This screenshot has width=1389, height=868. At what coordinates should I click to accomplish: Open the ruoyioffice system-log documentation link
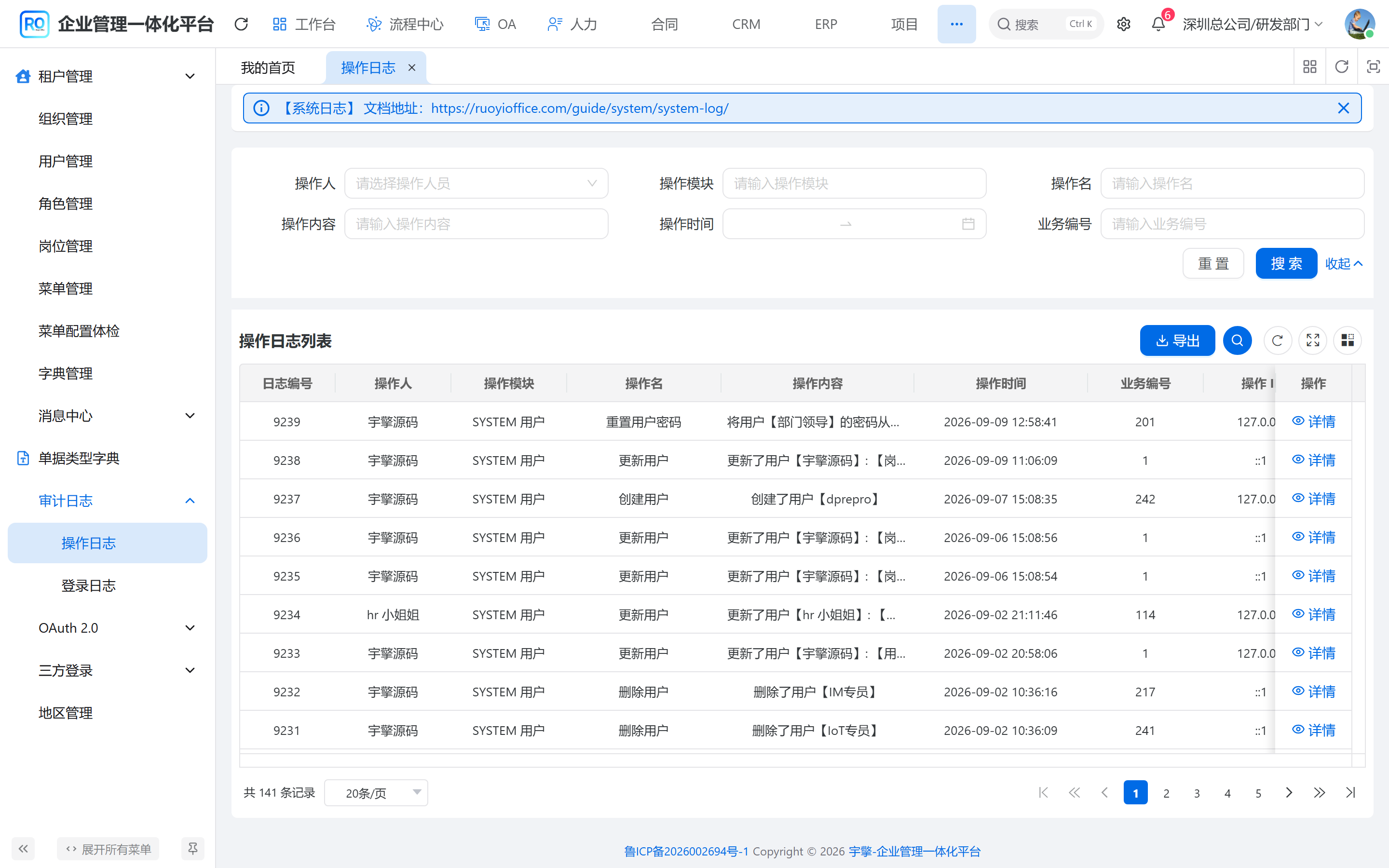point(579,108)
